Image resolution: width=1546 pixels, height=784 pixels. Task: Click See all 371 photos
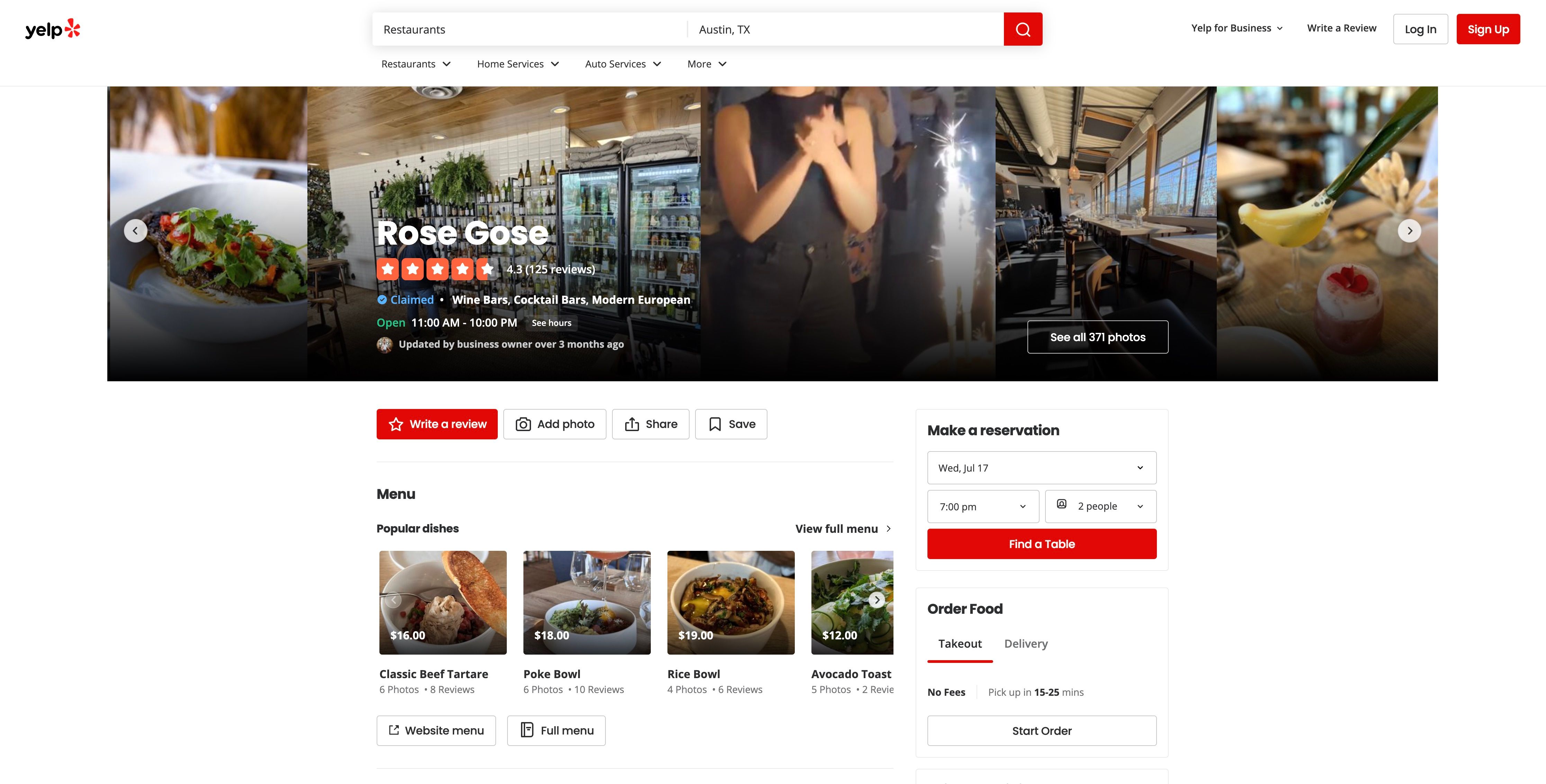[x=1097, y=337]
